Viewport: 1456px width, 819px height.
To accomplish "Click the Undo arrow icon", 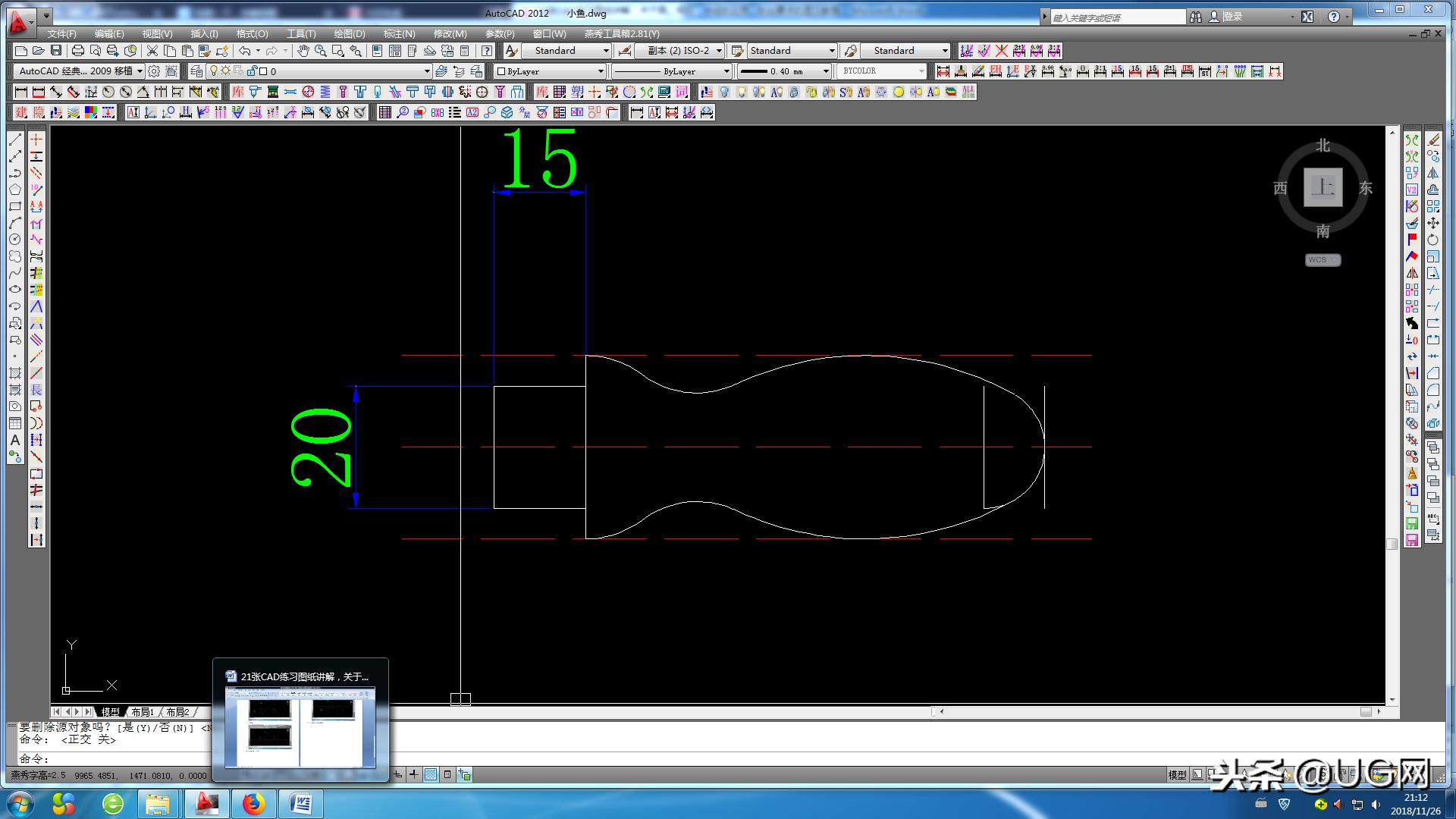I will 244,51.
